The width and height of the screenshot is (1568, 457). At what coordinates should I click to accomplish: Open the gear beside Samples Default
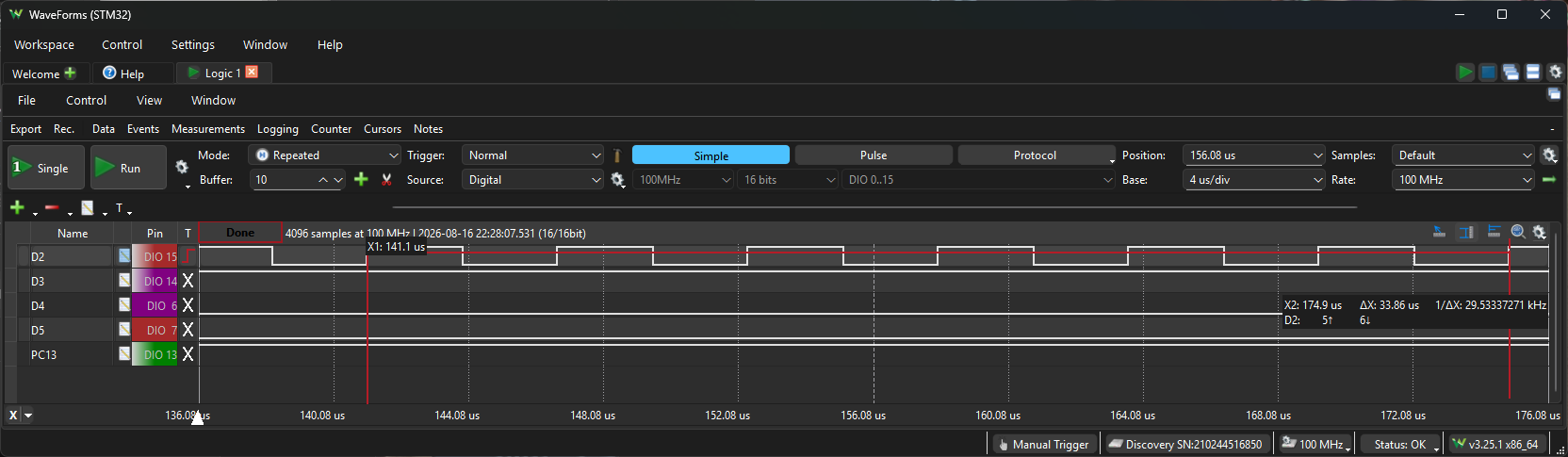click(1549, 155)
